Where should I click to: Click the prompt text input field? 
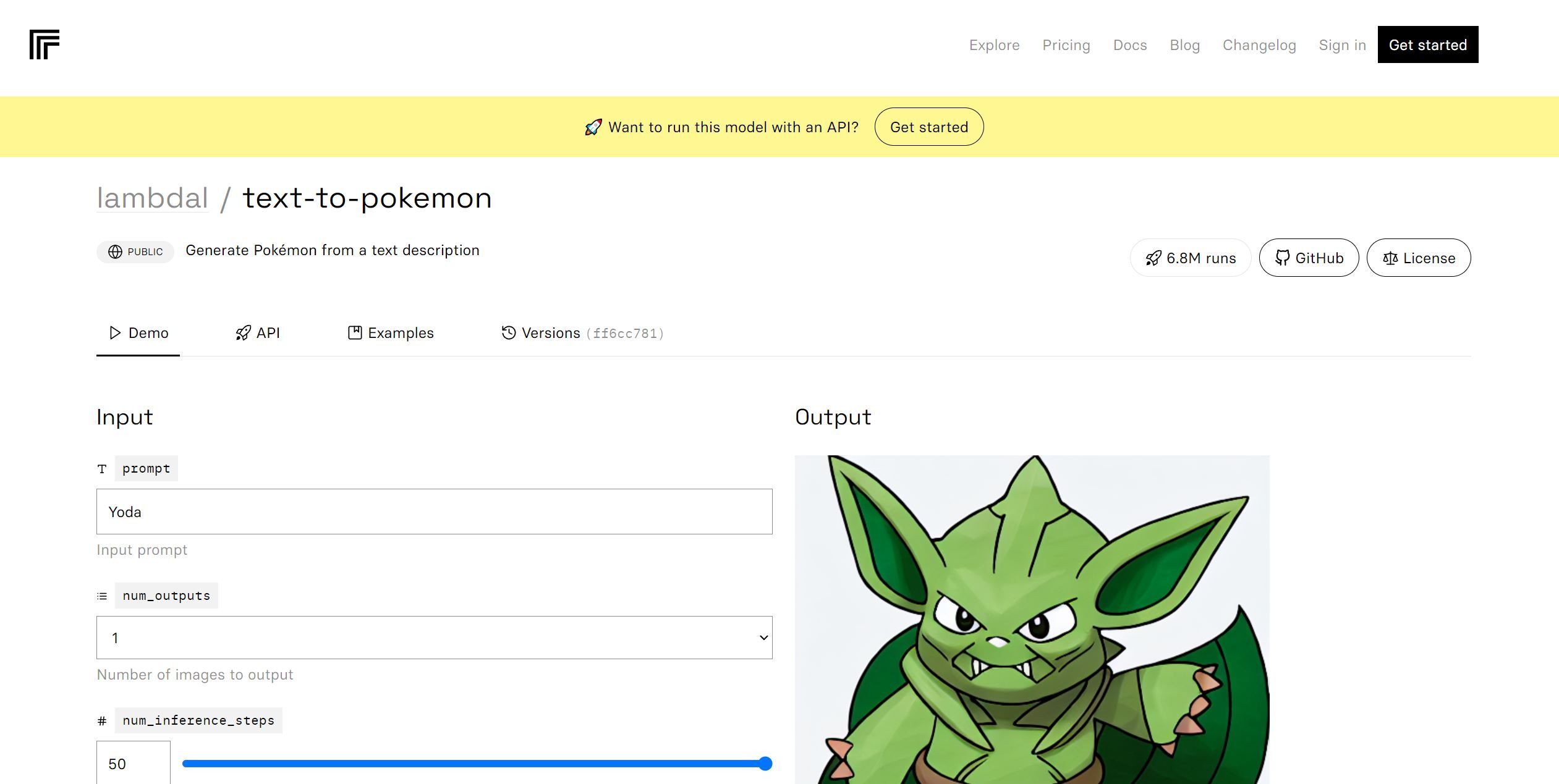point(434,511)
